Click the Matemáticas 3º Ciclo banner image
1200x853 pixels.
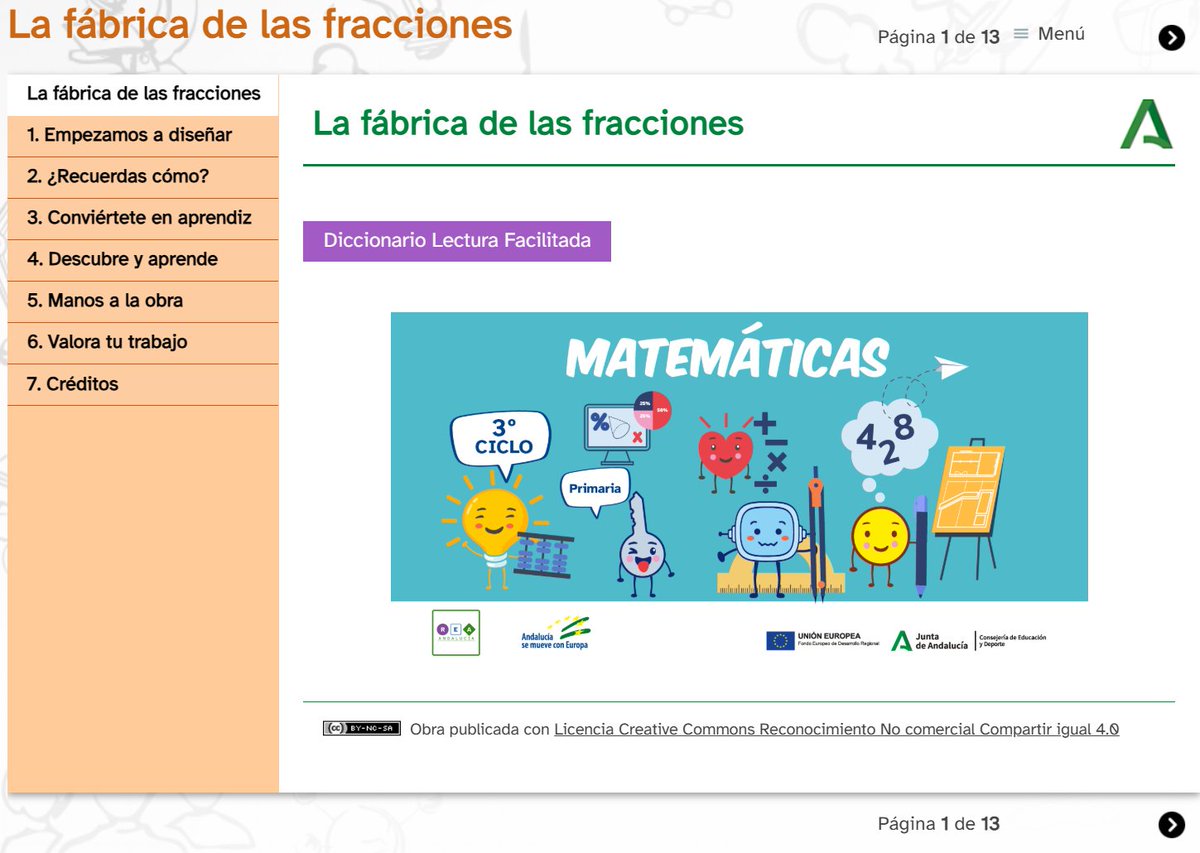pos(740,456)
